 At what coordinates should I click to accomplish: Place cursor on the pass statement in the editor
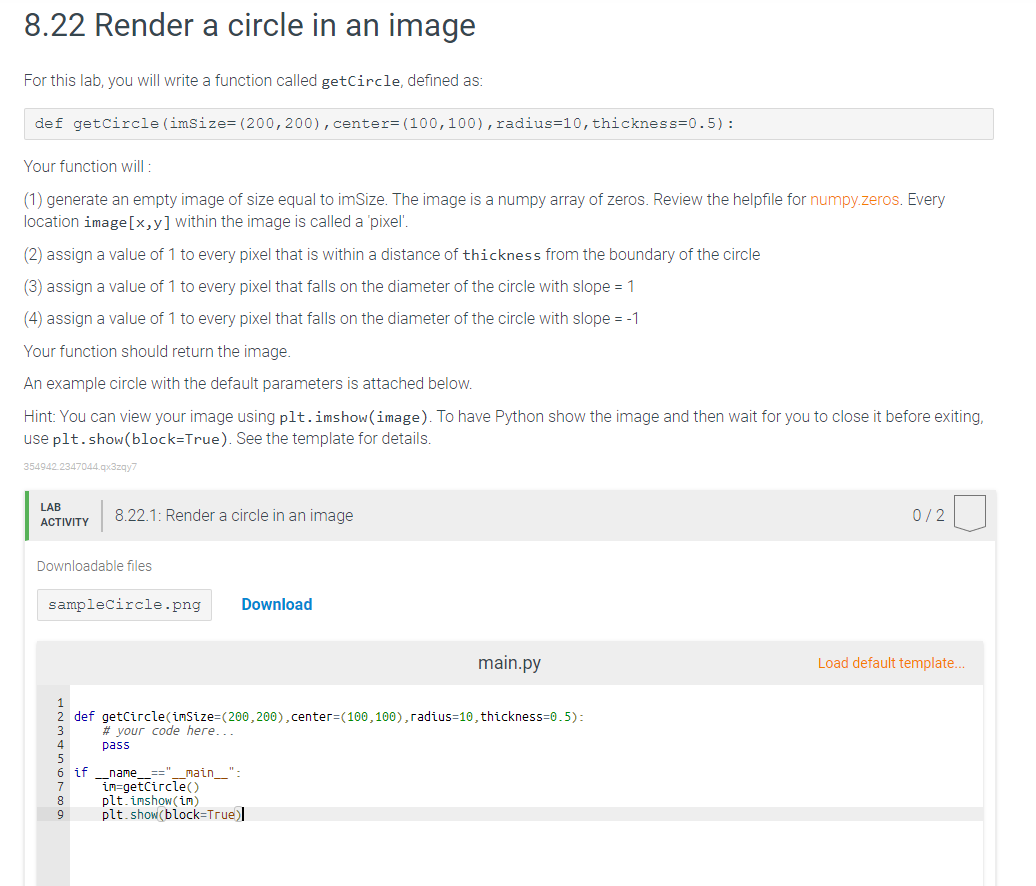click(x=115, y=744)
